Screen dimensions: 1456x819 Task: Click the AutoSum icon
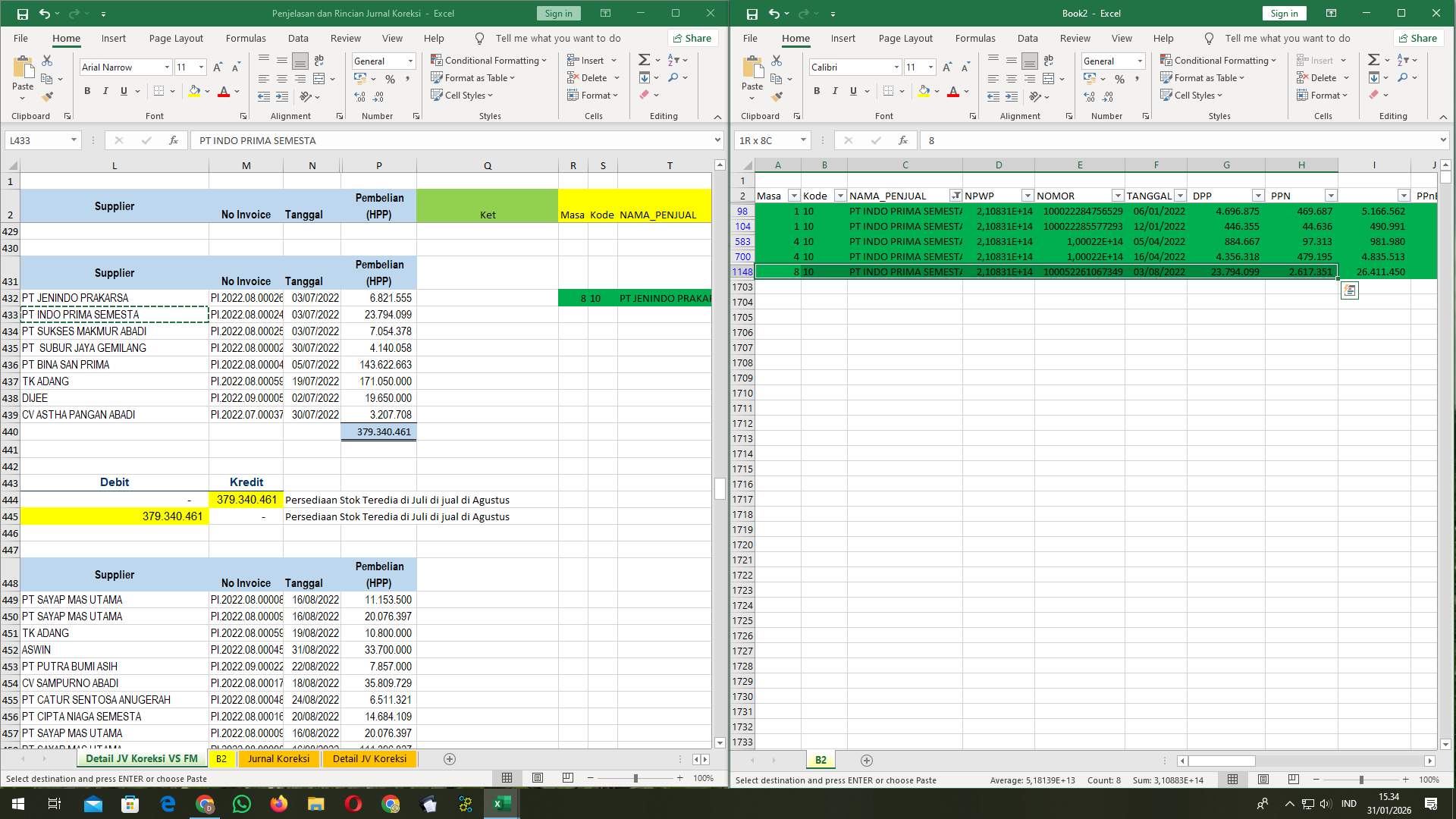pyautogui.click(x=643, y=59)
